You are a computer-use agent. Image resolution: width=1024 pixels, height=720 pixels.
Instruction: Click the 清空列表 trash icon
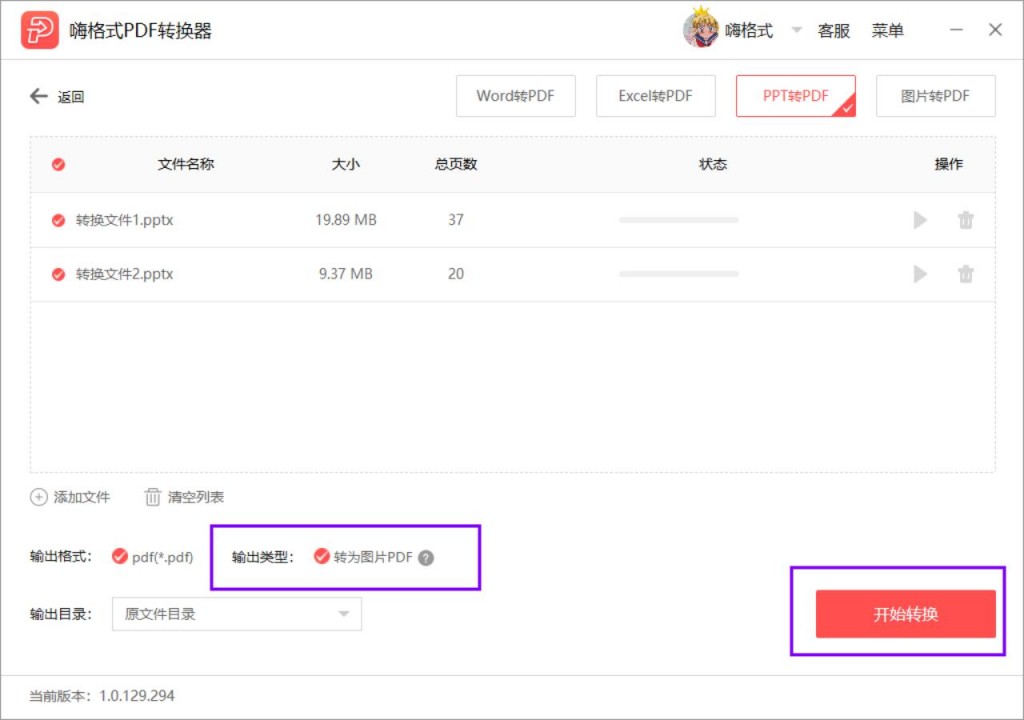(152, 497)
